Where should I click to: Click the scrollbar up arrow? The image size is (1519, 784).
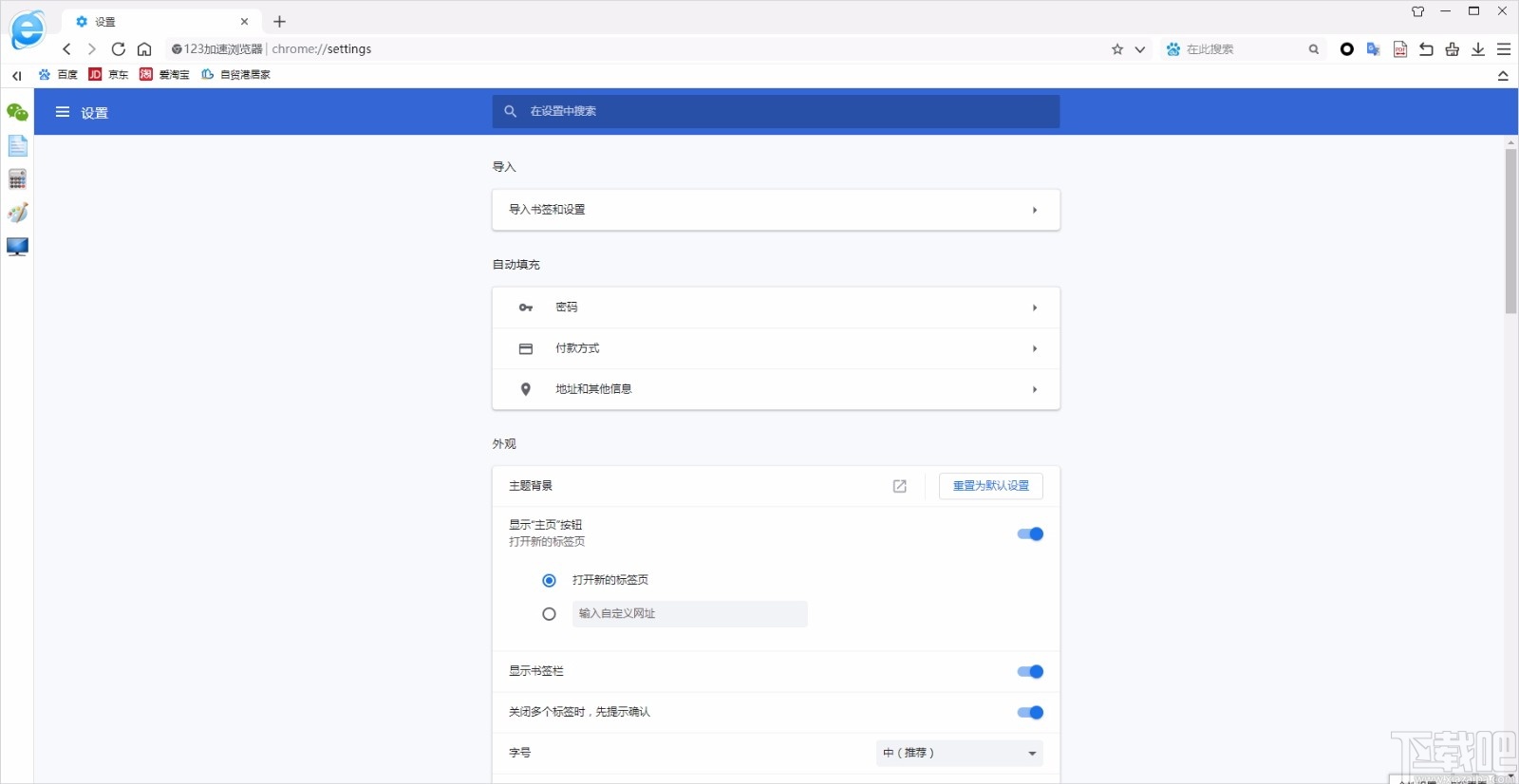[x=1510, y=142]
